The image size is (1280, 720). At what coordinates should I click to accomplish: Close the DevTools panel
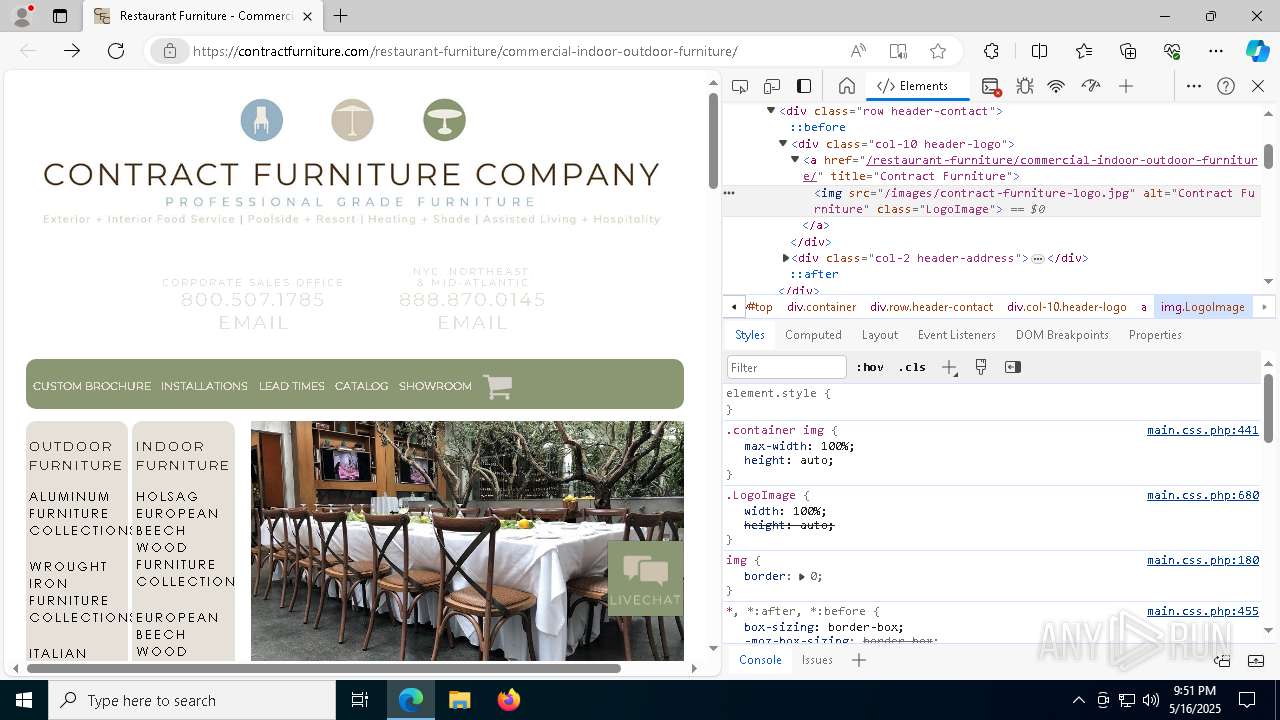tap(1258, 86)
